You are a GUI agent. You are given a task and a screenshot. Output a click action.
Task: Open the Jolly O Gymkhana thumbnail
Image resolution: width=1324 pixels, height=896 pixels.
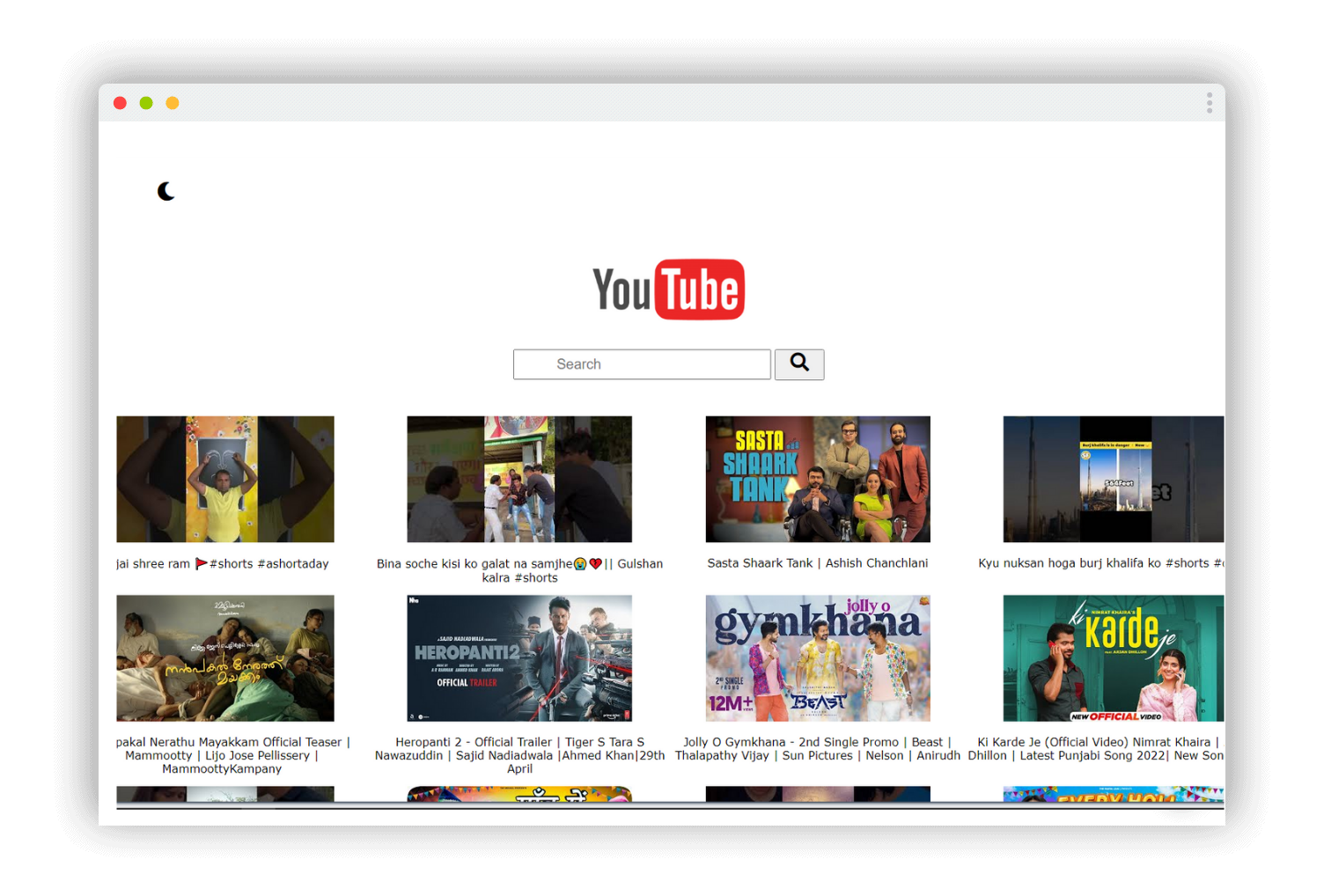tap(818, 658)
